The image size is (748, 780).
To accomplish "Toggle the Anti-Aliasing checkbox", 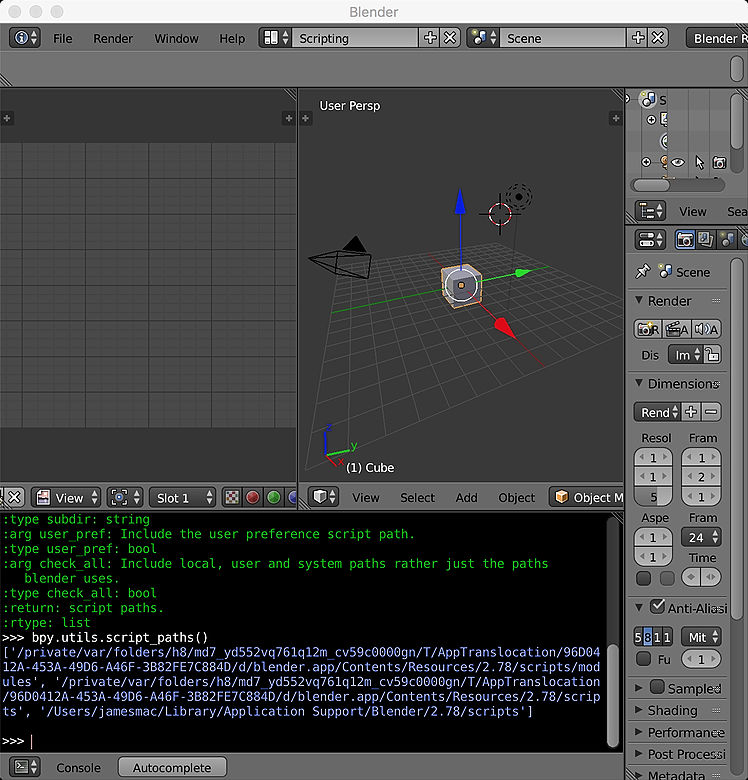I will coord(657,606).
